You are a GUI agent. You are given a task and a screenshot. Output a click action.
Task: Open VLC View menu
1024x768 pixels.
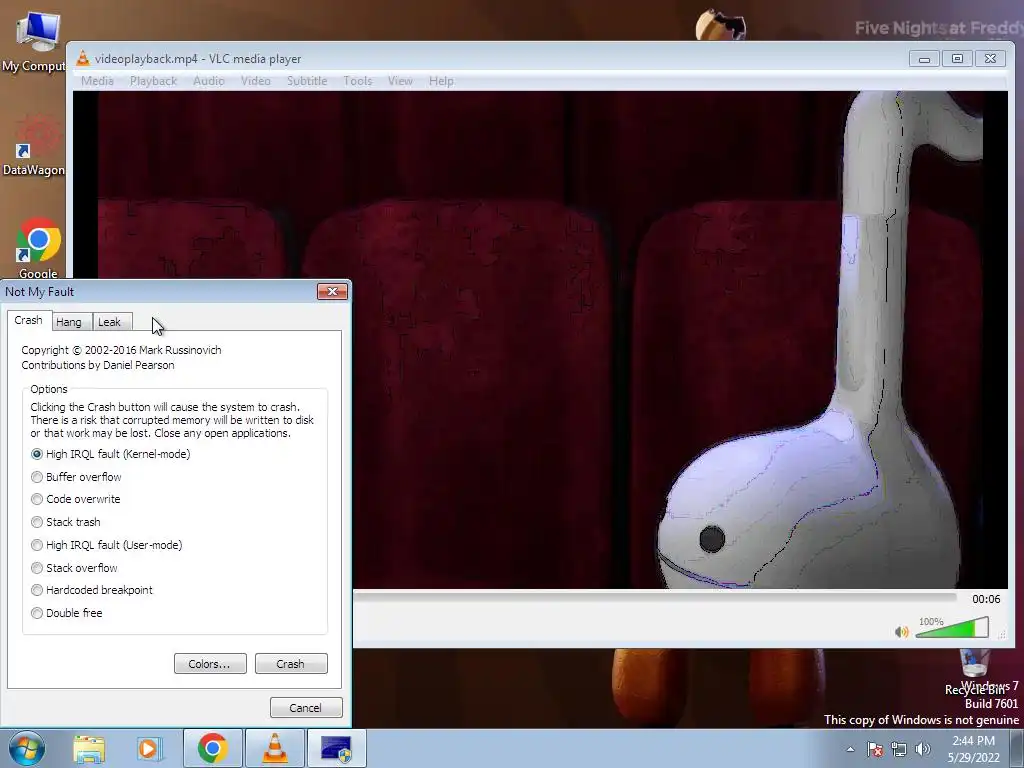(400, 81)
